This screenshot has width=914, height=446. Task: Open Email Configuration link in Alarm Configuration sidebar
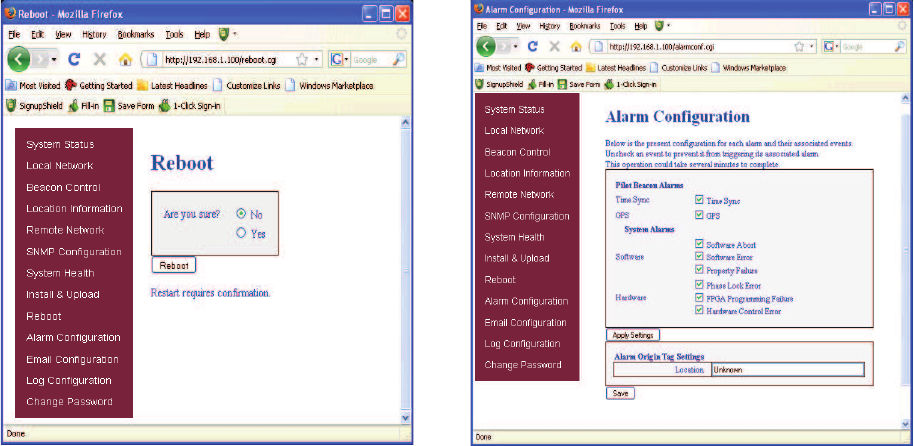[x=525, y=322]
